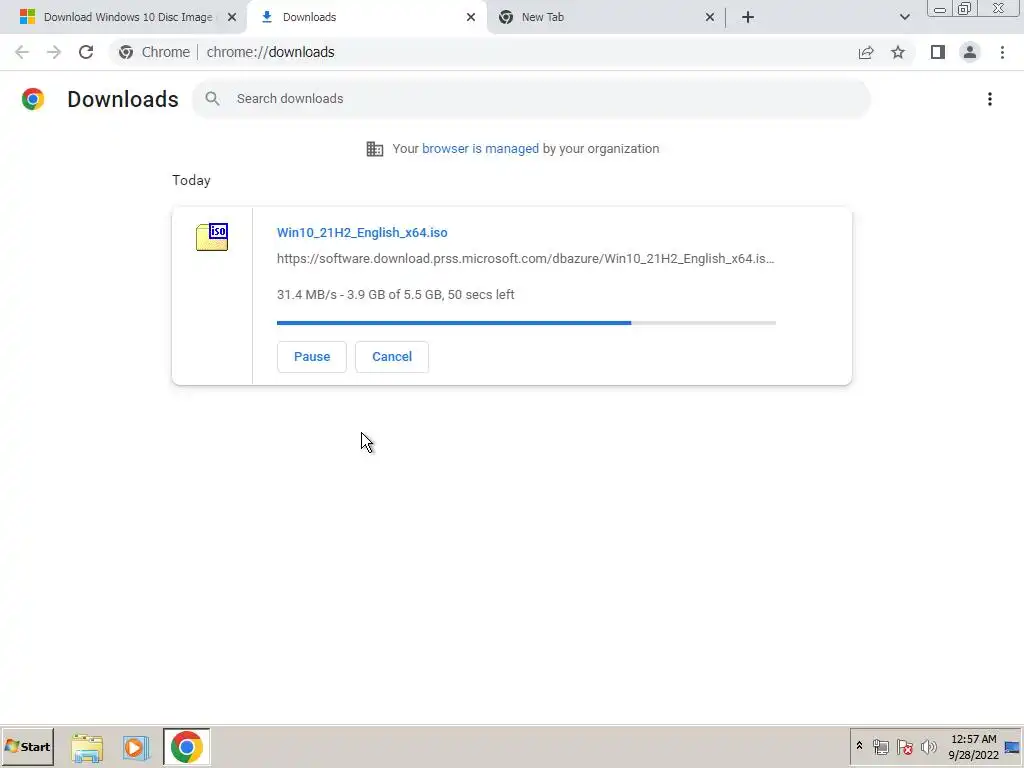Click the download progress bar
Image resolution: width=1024 pixels, height=768 pixels.
[x=526, y=323]
